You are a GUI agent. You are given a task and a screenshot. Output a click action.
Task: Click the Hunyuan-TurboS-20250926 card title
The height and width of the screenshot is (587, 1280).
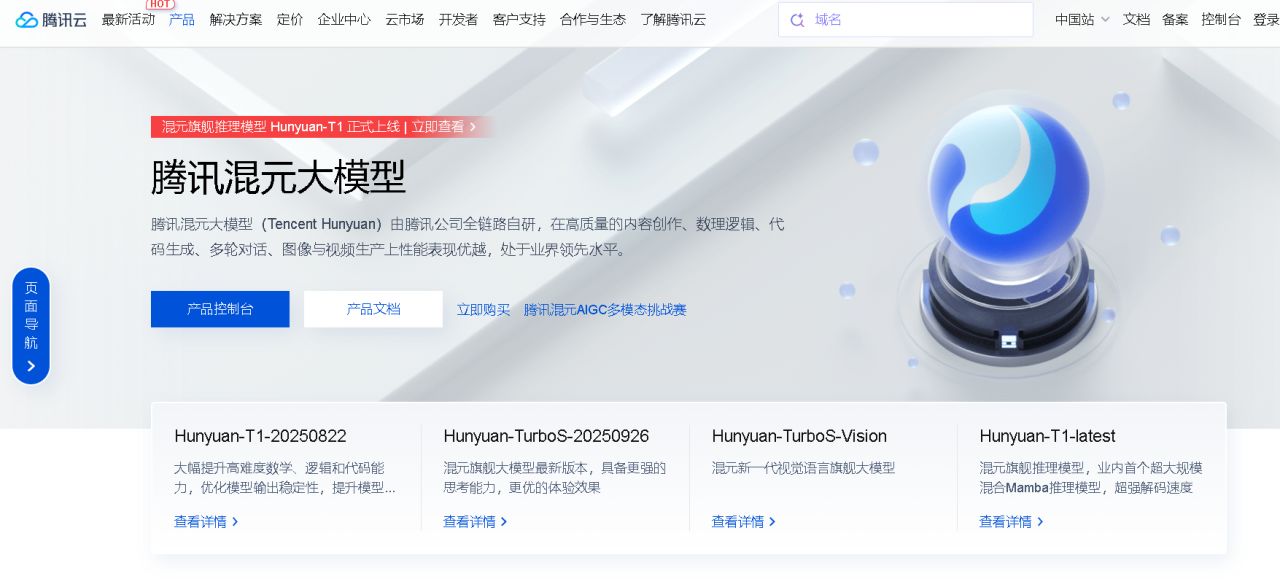pyautogui.click(x=546, y=436)
